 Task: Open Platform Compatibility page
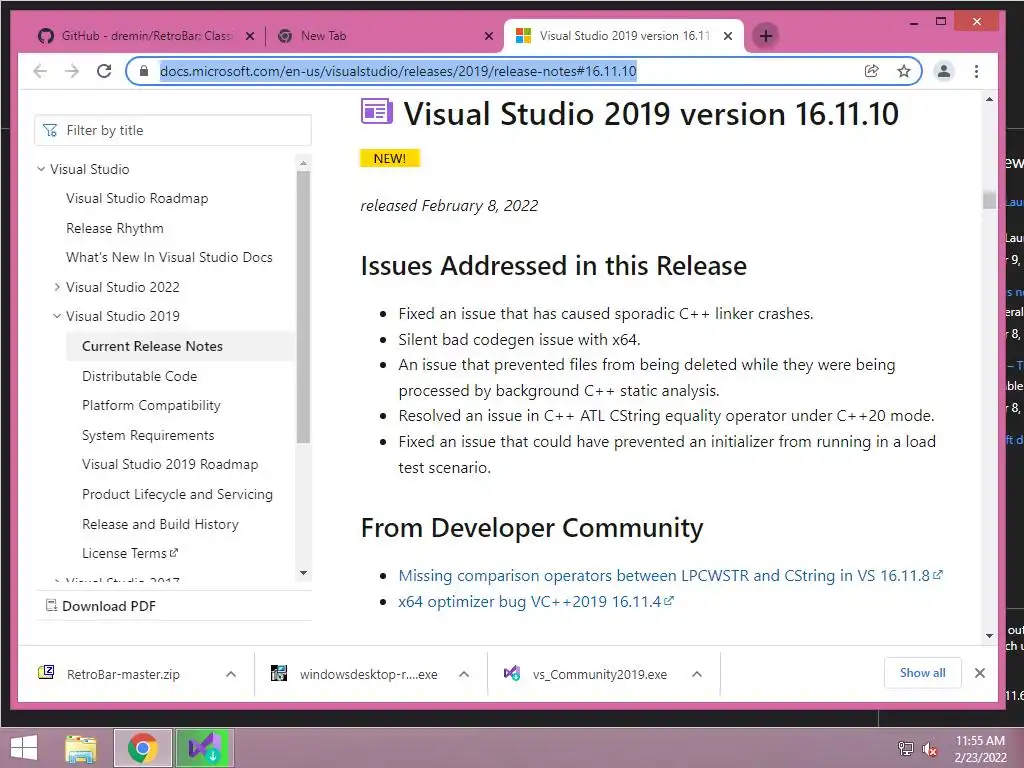(x=152, y=406)
